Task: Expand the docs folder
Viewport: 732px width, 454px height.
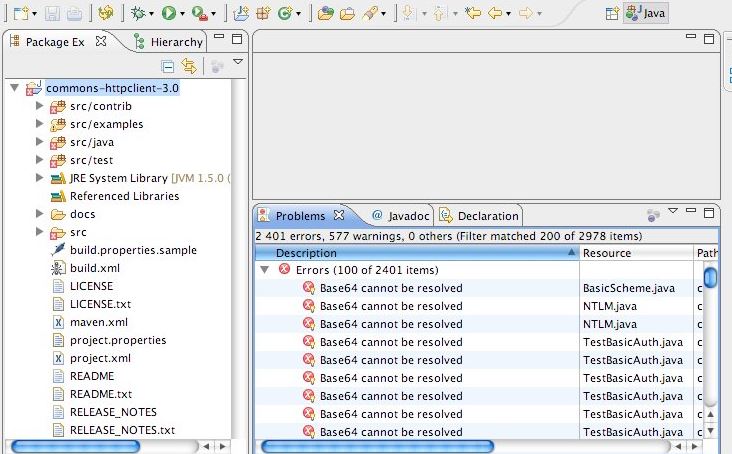Action: pyautogui.click(x=40, y=214)
